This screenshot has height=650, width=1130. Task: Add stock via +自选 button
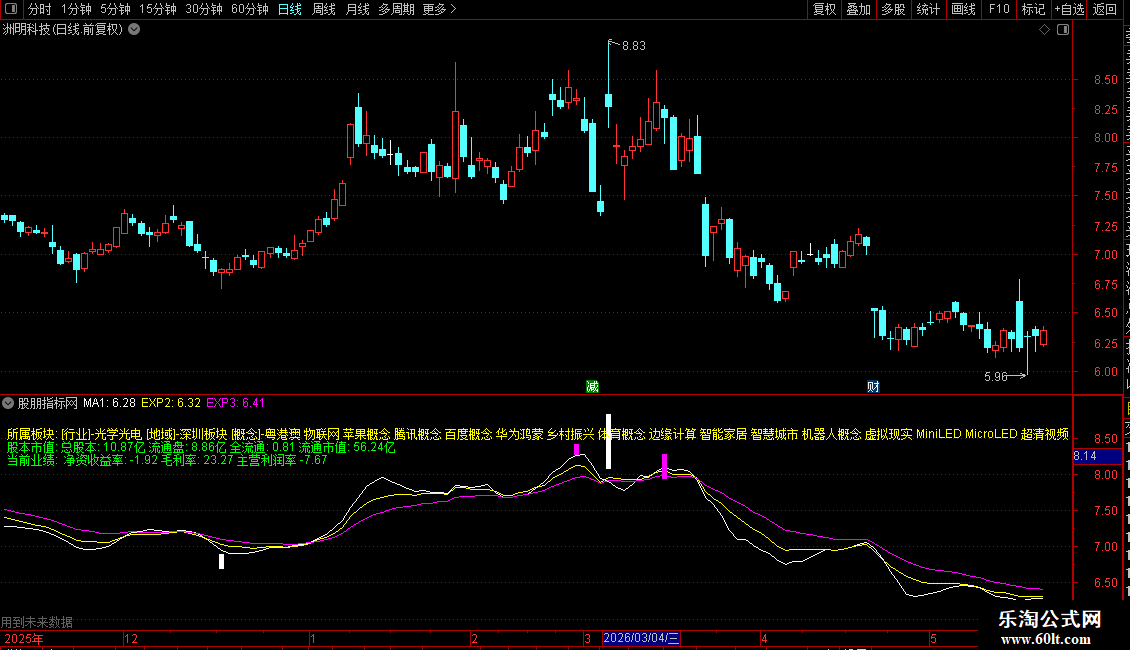pos(1069,9)
